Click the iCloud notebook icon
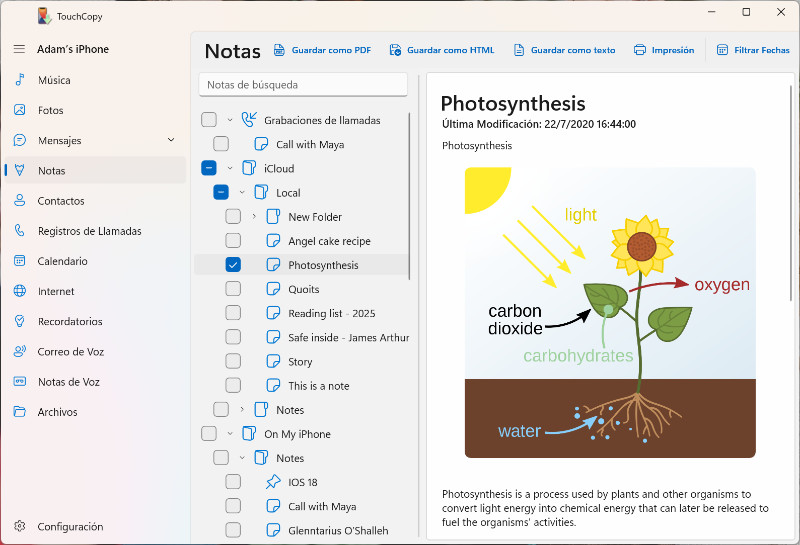800x545 pixels. pos(249,168)
